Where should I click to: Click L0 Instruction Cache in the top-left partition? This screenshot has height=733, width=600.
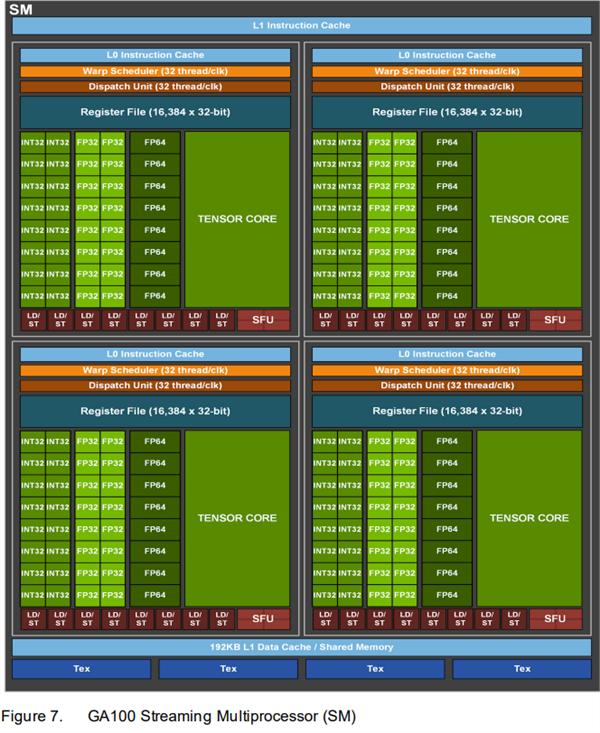(155, 55)
